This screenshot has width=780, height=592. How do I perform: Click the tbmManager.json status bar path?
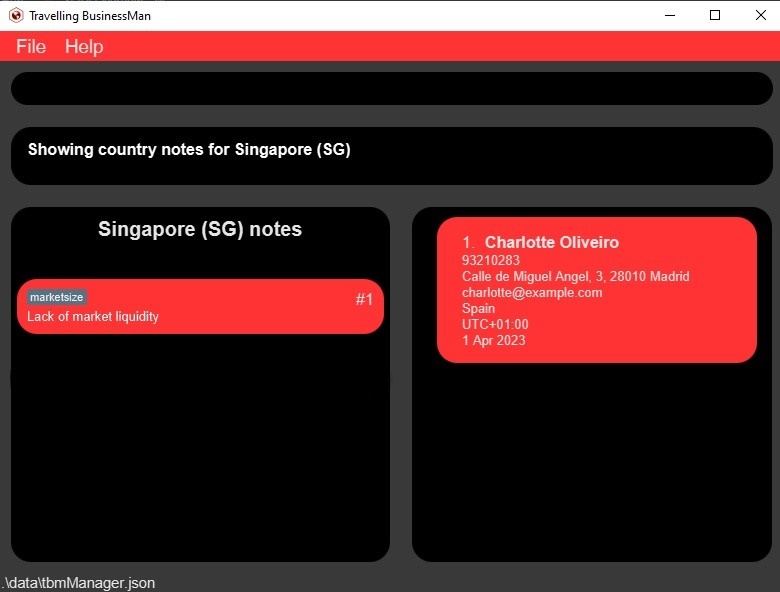point(79,583)
